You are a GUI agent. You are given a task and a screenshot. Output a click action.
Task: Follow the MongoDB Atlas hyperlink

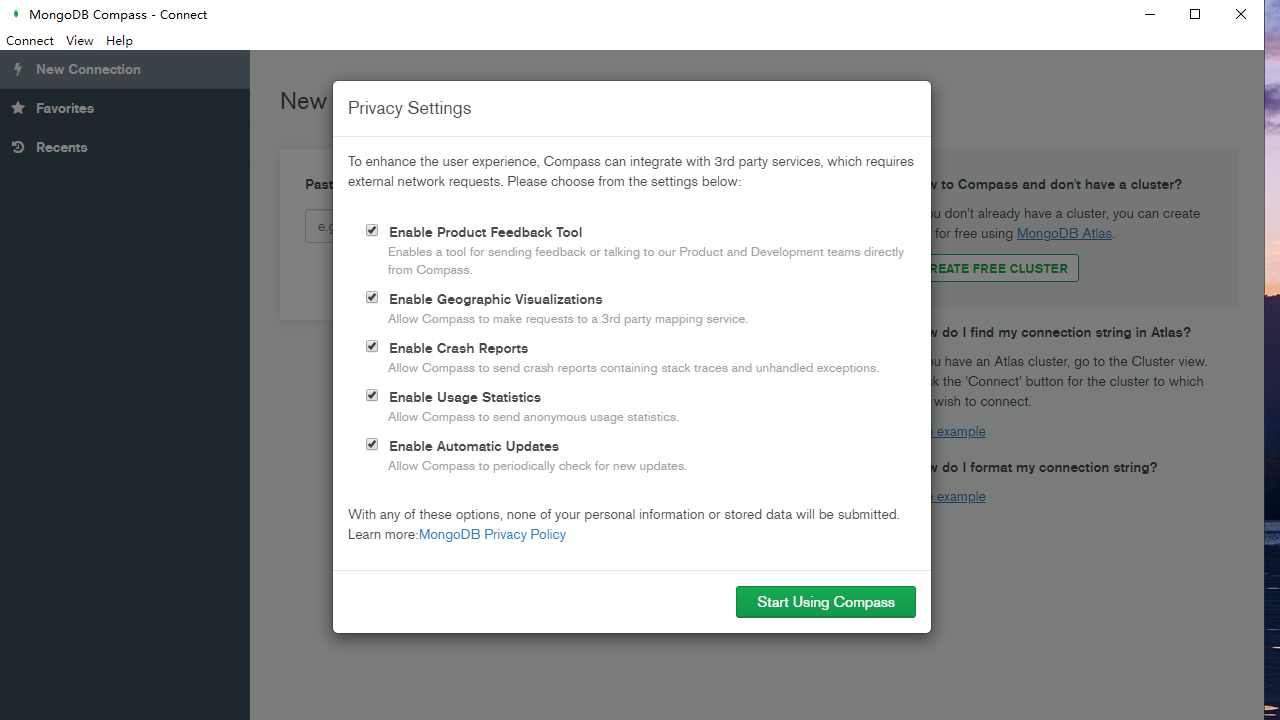(x=1063, y=233)
